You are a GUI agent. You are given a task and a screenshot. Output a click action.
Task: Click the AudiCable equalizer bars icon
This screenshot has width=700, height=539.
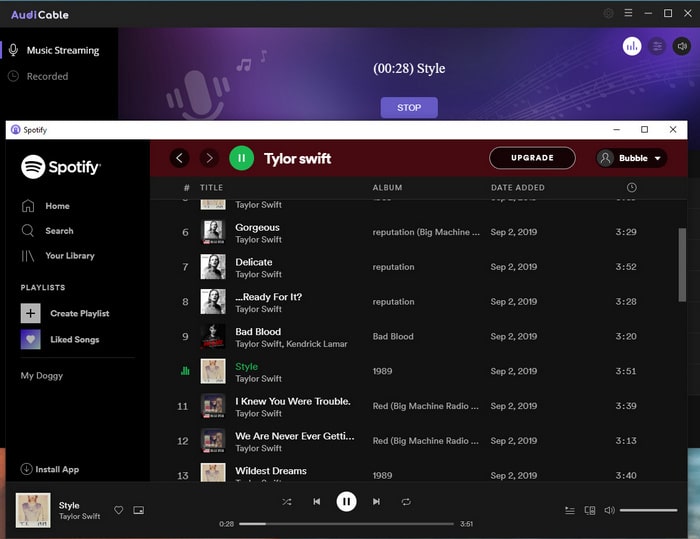point(632,46)
